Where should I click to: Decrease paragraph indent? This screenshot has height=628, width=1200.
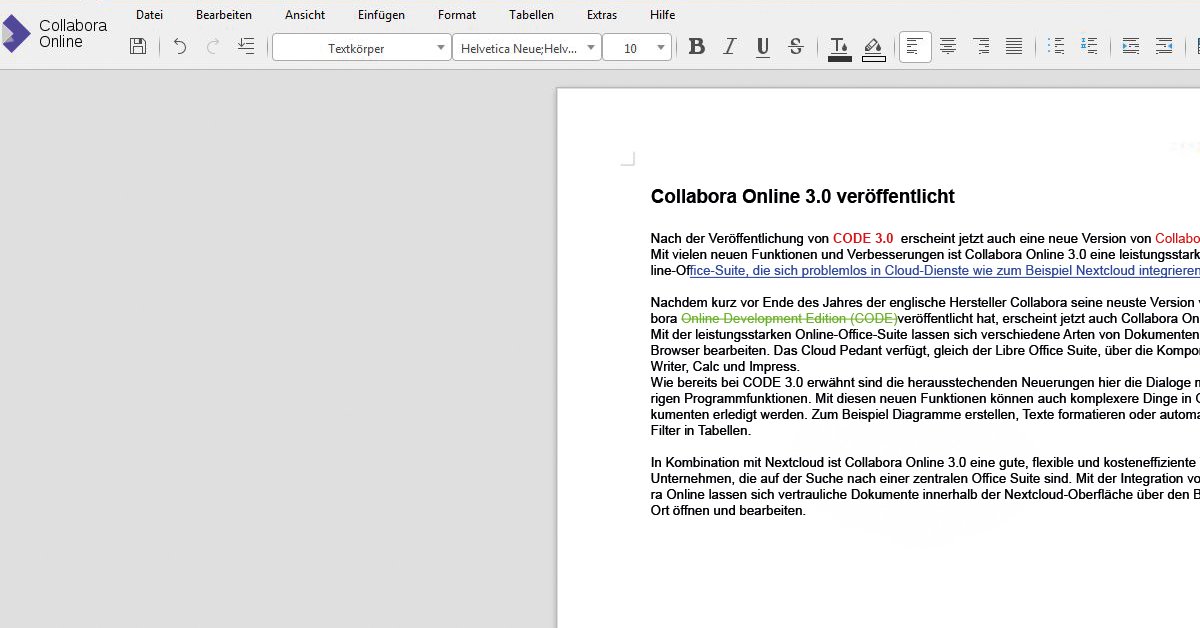(1164, 47)
